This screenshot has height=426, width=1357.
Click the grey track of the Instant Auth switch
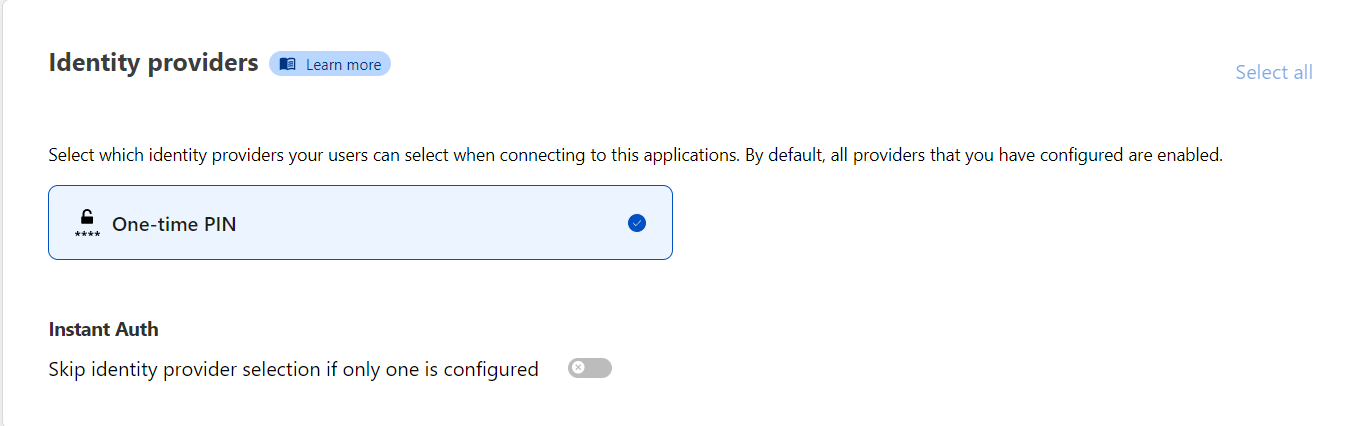(x=600, y=368)
